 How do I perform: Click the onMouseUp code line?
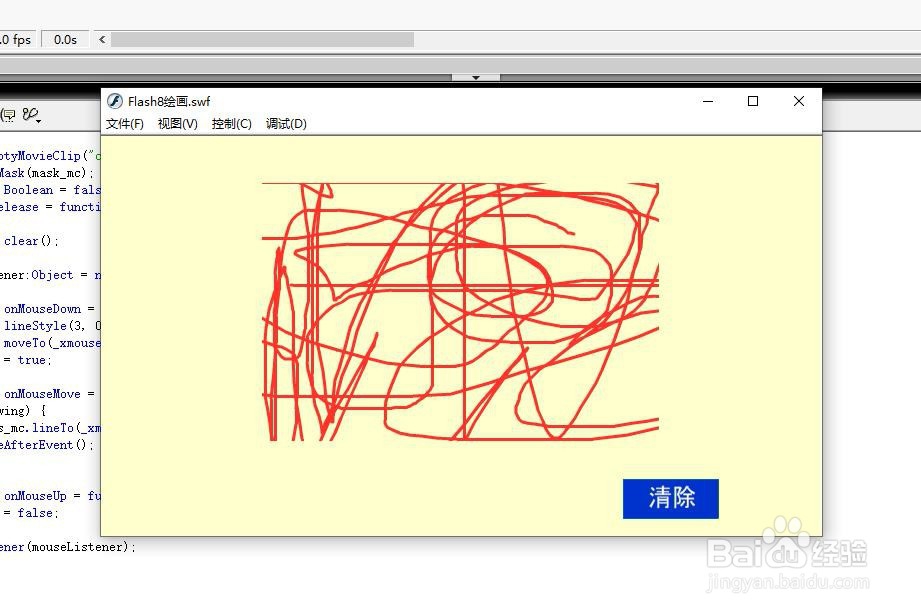[x=52, y=496]
